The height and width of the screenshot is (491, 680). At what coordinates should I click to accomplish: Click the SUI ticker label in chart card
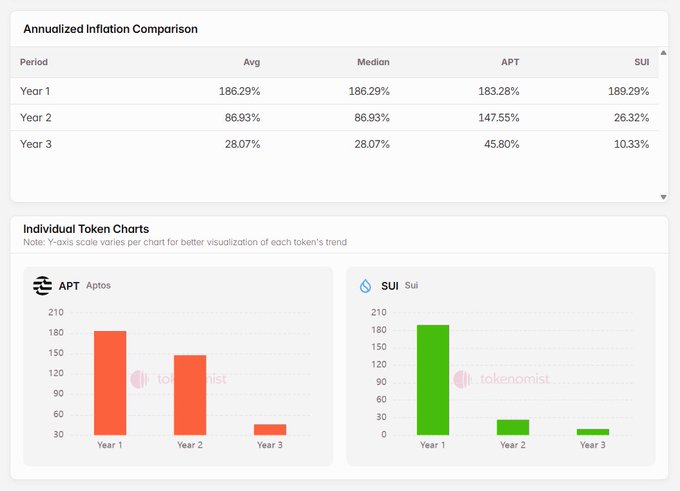[x=390, y=286]
